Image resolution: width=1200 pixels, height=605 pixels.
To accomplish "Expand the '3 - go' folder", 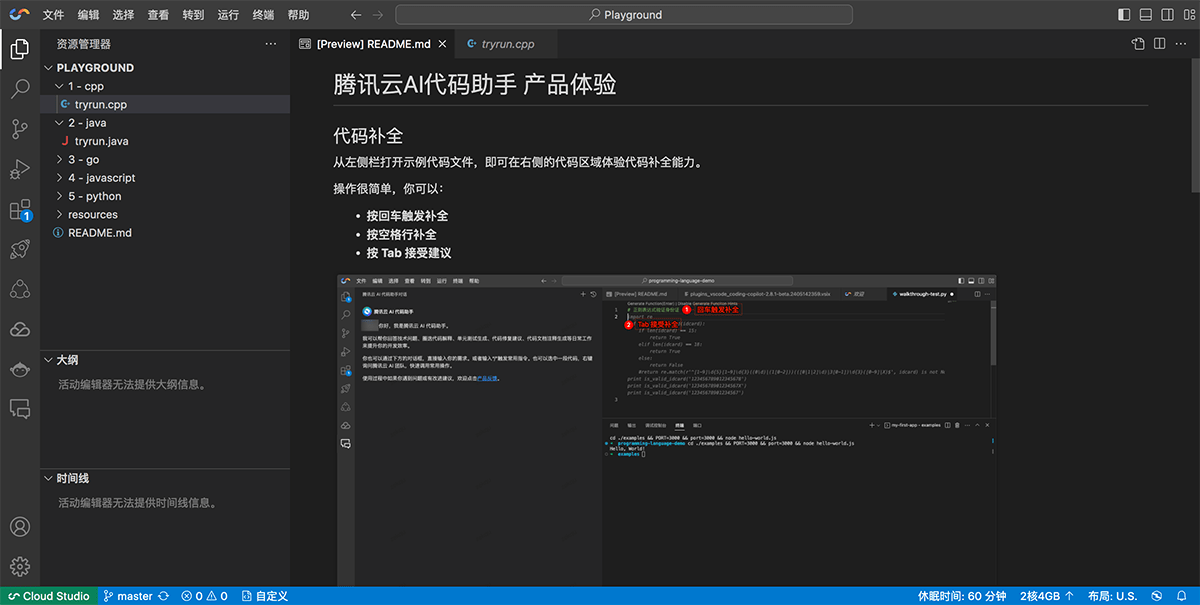I will 83,159.
